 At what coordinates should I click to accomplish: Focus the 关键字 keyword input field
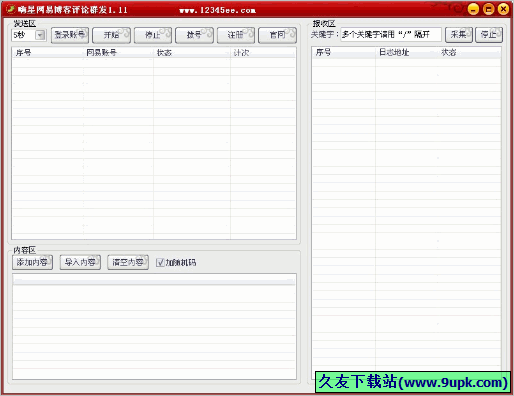[391, 35]
